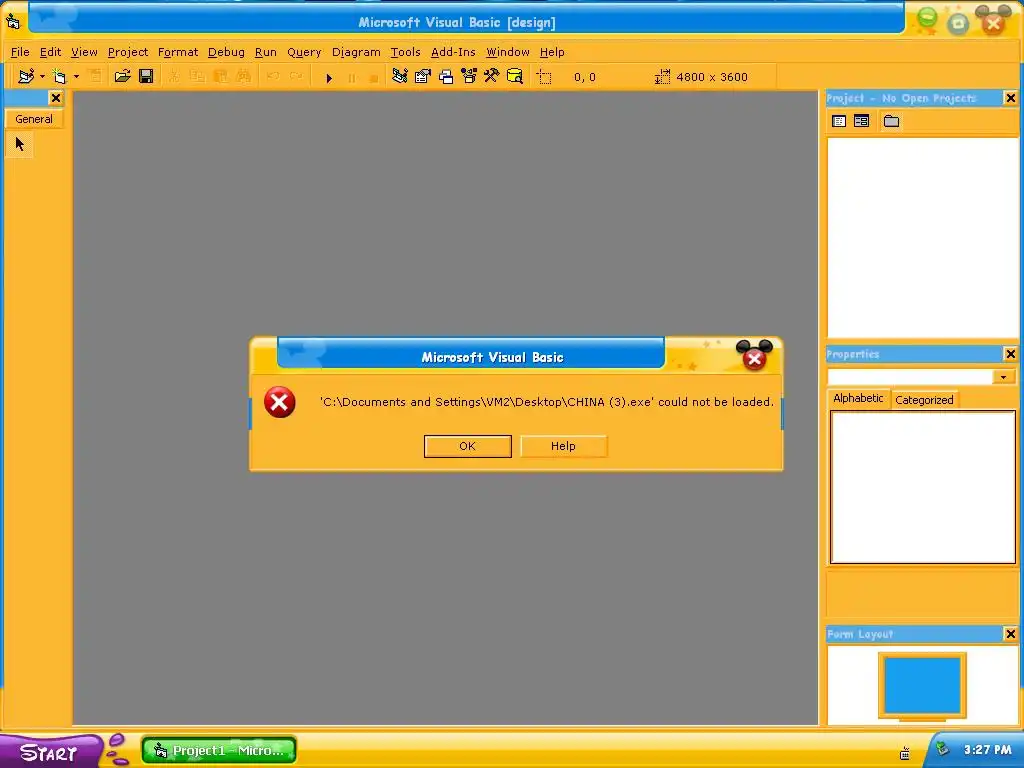
Task: Click the Menu Editor toolbar icon
Action: 95,76
